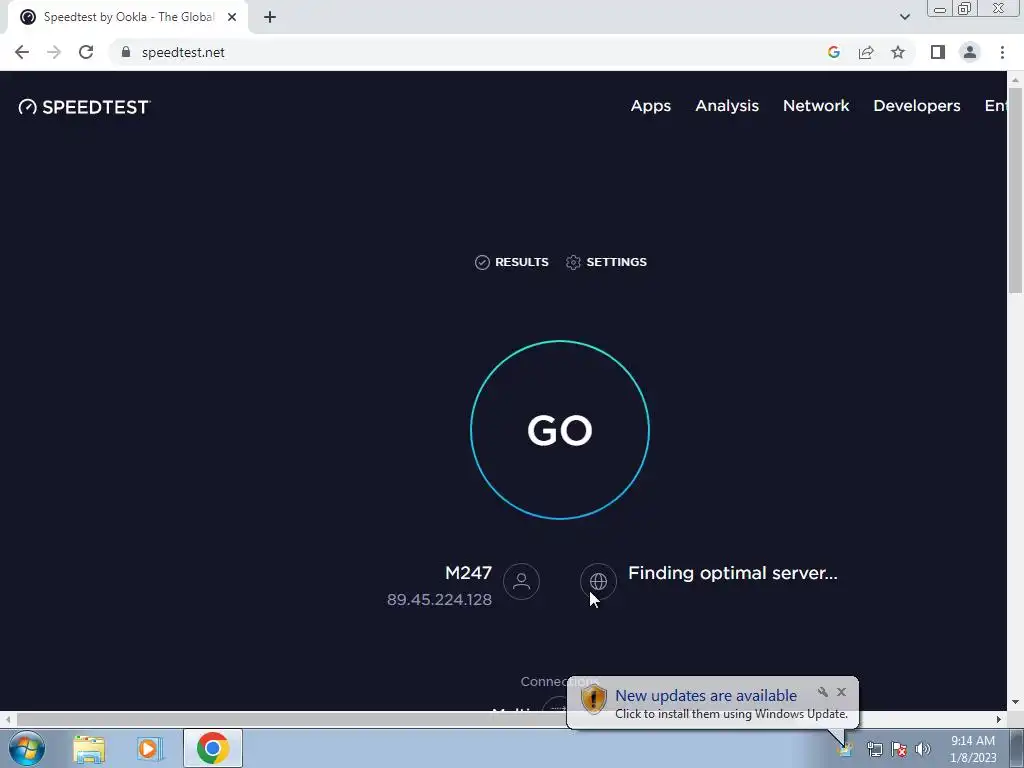Open the clock showing 9:14 AM
The height and width of the screenshot is (768, 1024).
tap(973, 749)
